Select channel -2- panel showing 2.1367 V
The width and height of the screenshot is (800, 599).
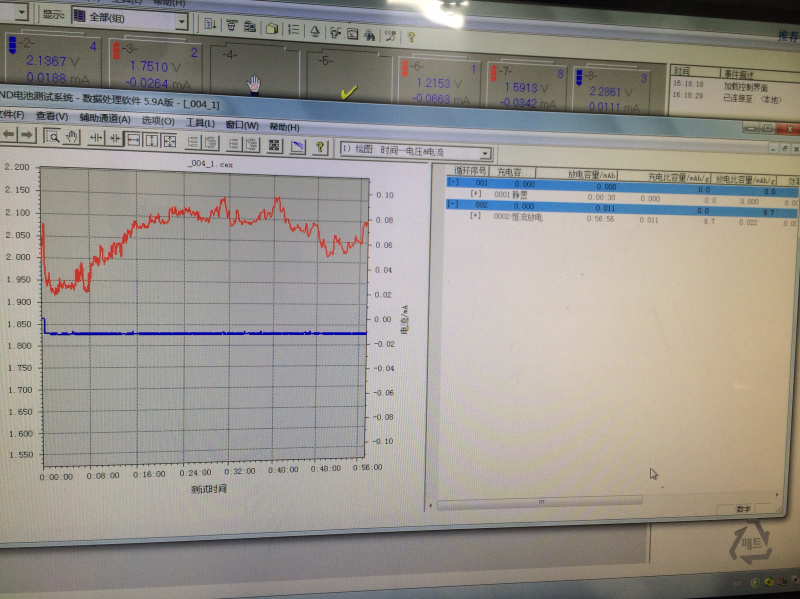pyautogui.click(x=53, y=61)
